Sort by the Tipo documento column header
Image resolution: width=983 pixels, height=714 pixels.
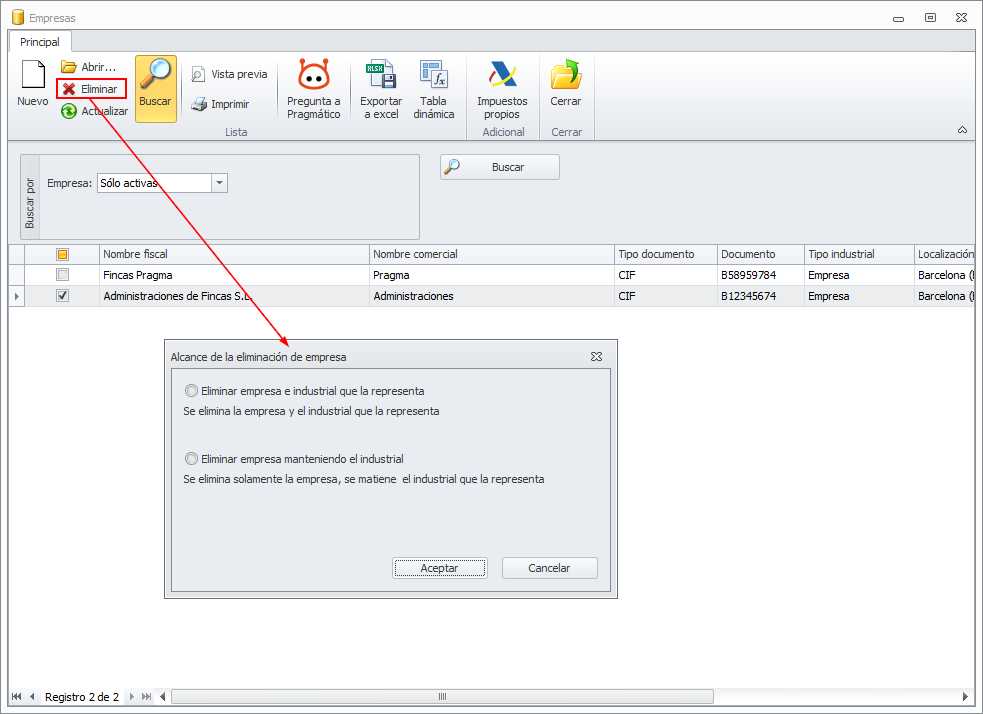coord(666,255)
